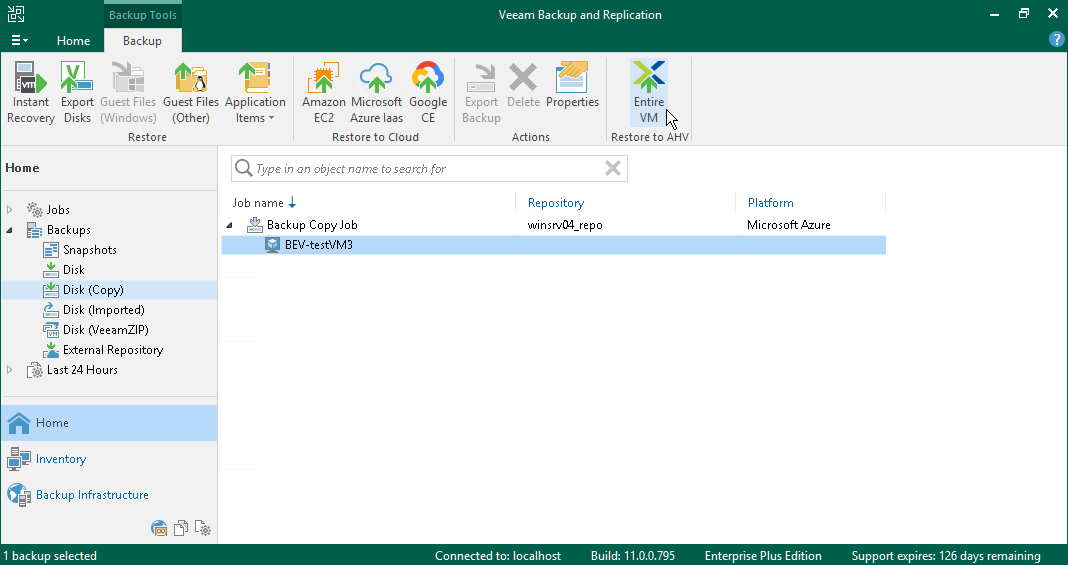Restore to Amazon EC2

click(324, 93)
